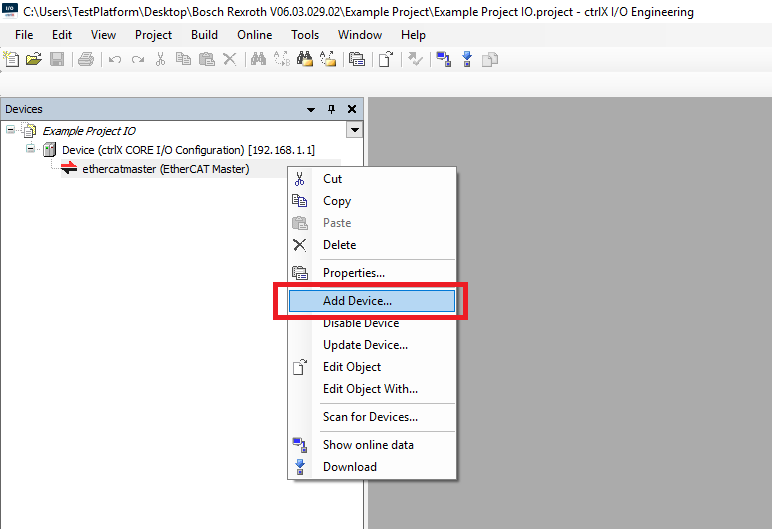
Task: Choose Show online data option
Action: click(367, 445)
